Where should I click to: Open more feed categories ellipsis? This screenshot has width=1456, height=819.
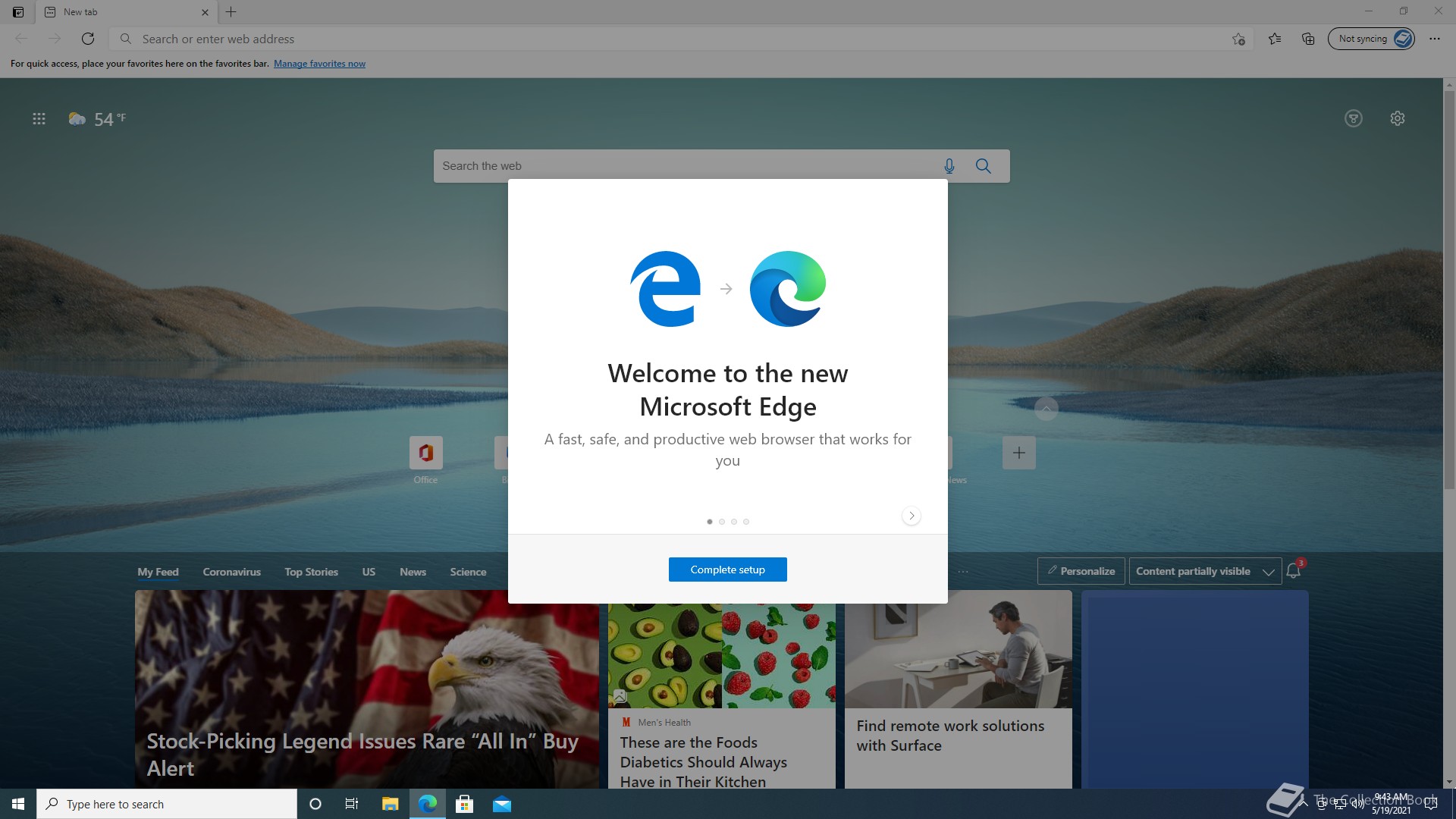(x=963, y=572)
